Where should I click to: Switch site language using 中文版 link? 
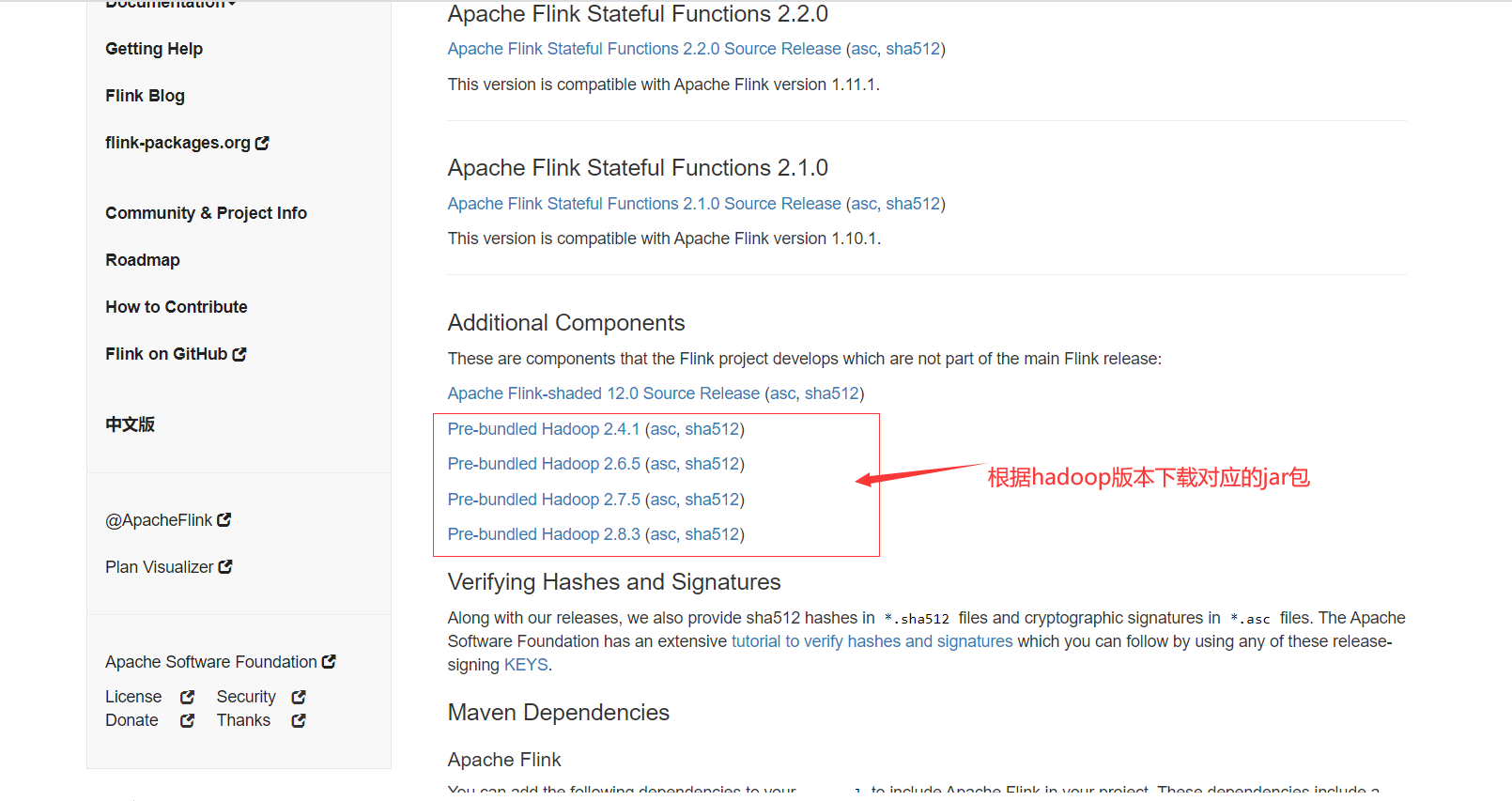coord(130,424)
